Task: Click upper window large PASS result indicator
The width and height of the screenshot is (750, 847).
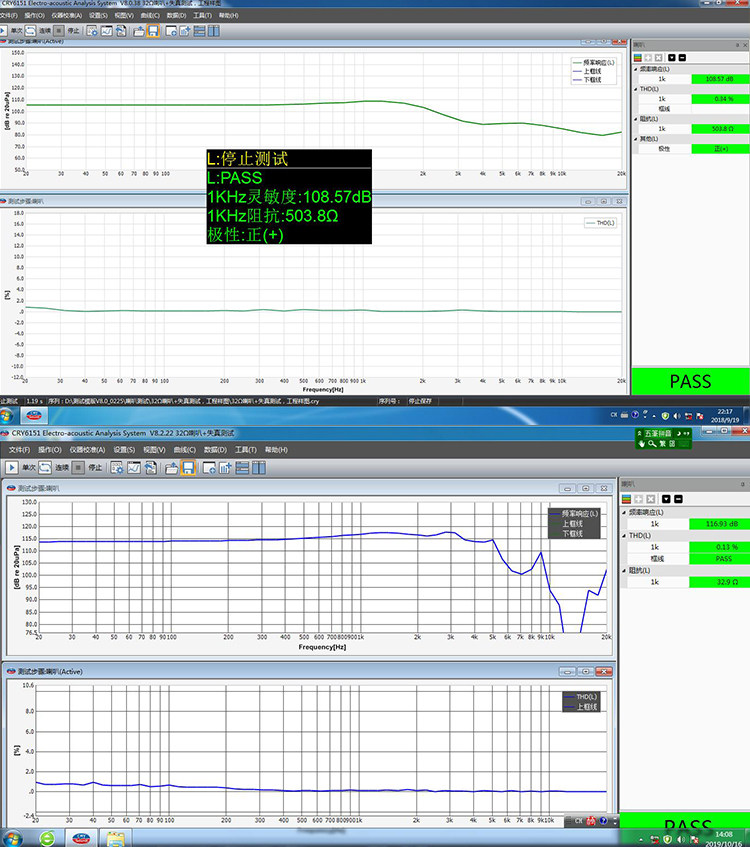Action: click(691, 381)
